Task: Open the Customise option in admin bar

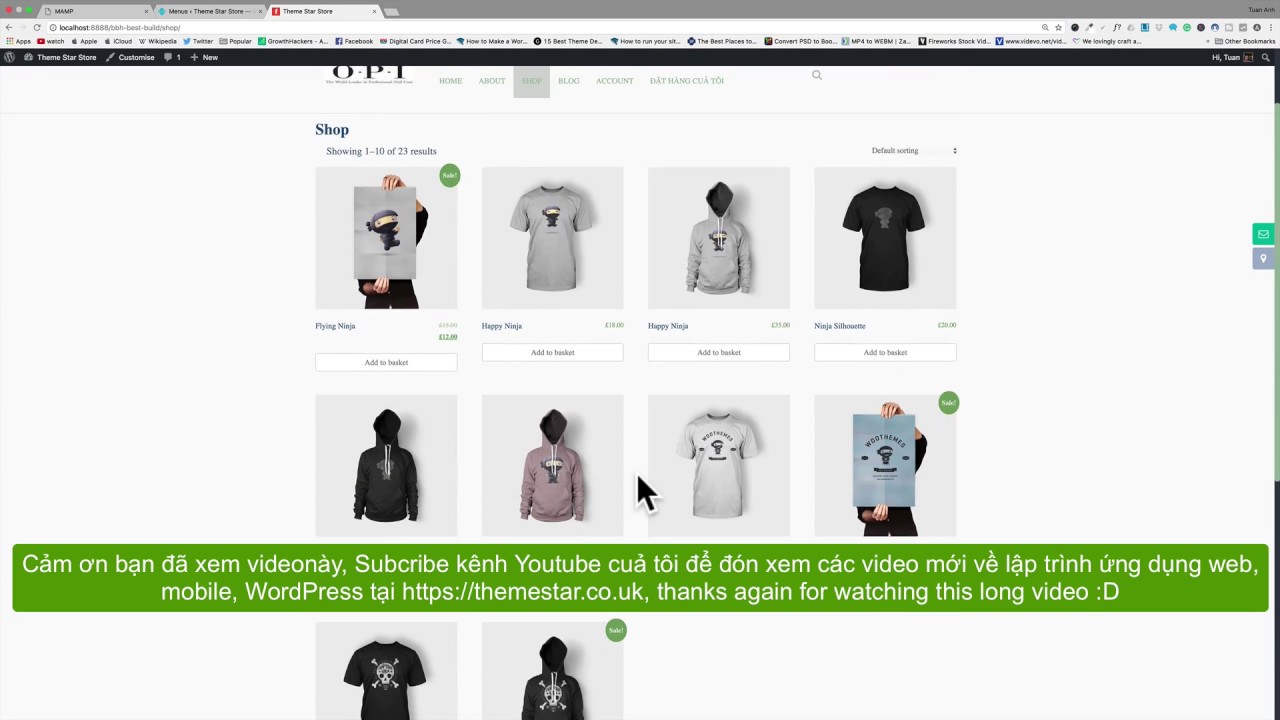Action: [130, 57]
